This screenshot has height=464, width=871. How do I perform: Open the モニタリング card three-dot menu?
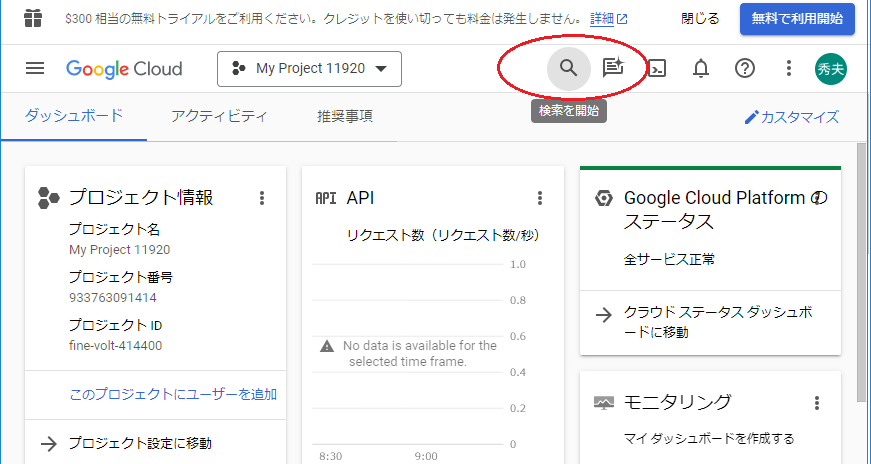817,403
